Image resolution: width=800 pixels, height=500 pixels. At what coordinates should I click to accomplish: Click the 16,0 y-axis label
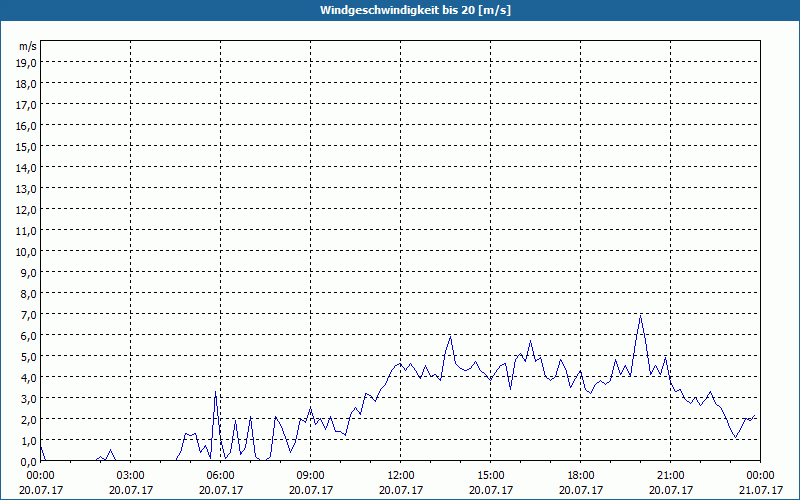[26, 126]
